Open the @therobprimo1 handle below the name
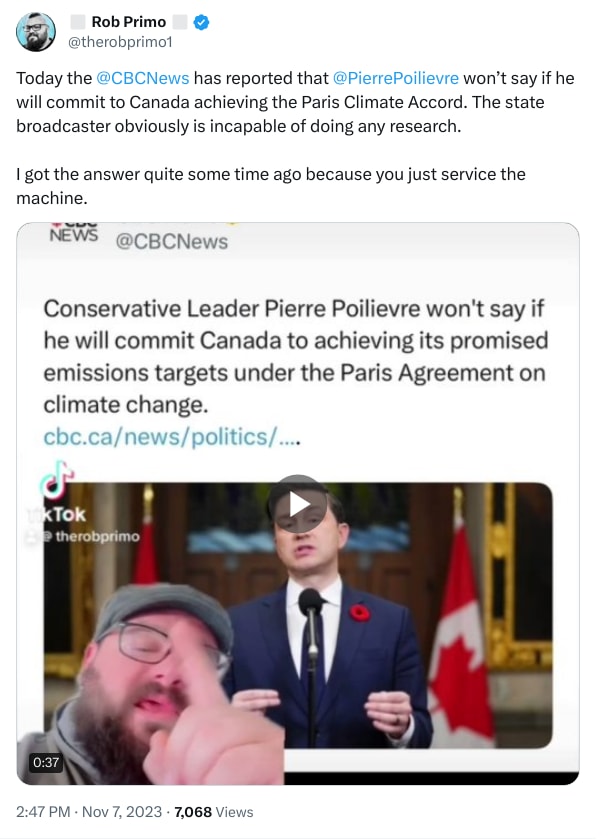This screenshot has height=839, width=611. 119,42
